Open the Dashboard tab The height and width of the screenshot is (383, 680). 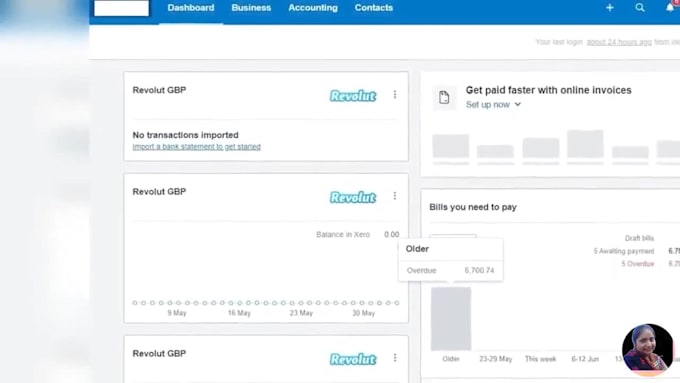coord(191,8)
